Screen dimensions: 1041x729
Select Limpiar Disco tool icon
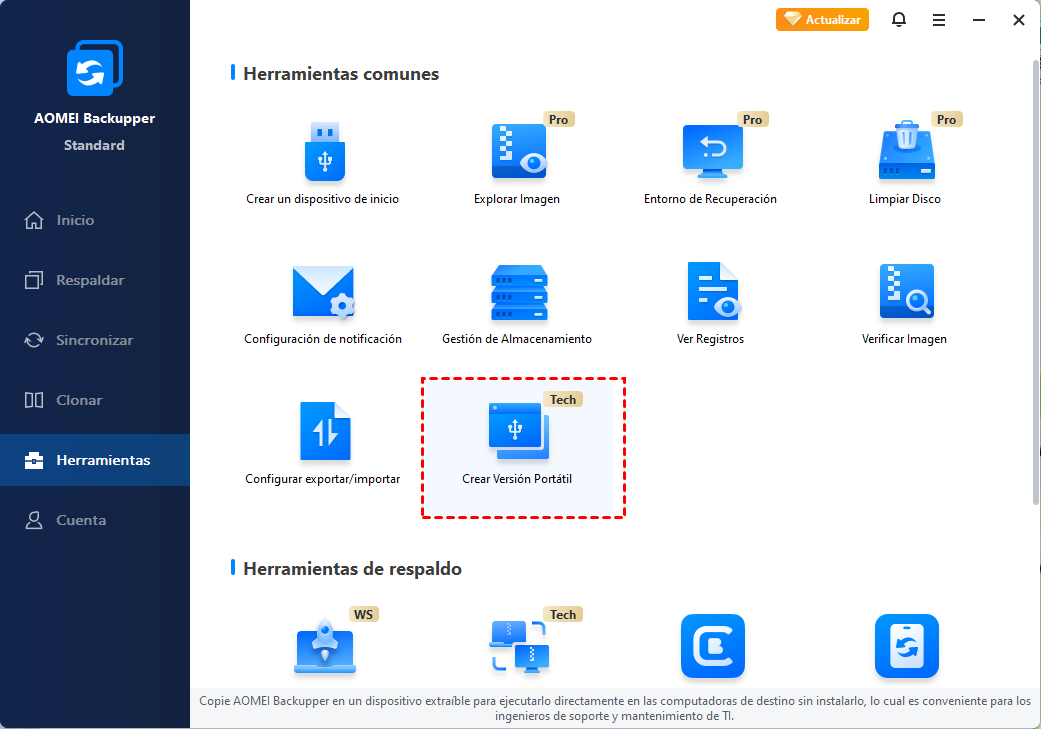907,150
